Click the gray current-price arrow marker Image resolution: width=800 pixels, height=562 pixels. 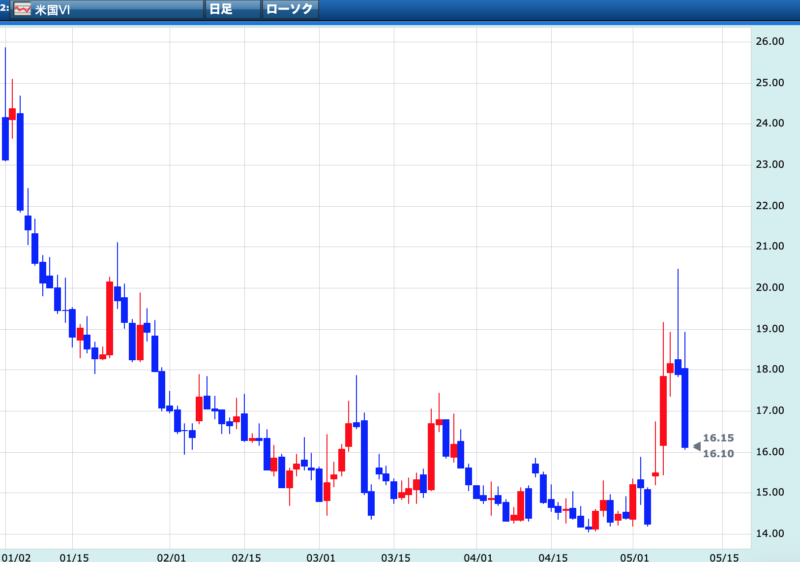[x=697, y=447]
